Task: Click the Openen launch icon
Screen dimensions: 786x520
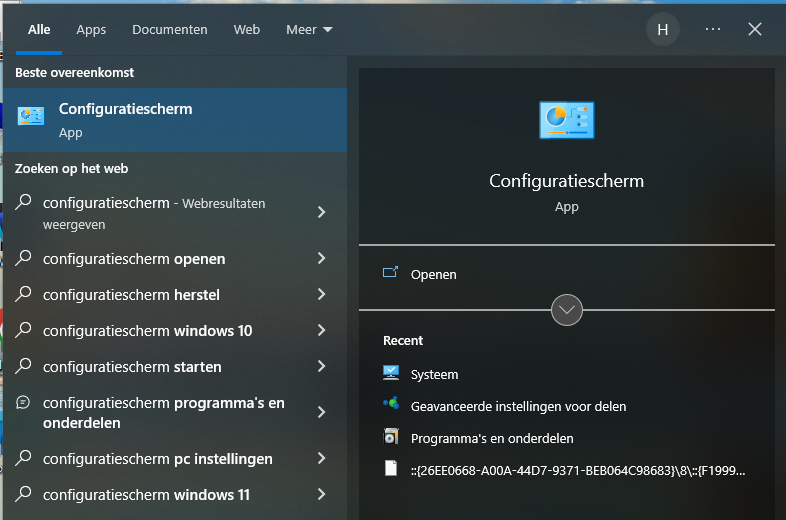Action: [x=390, y=272]
